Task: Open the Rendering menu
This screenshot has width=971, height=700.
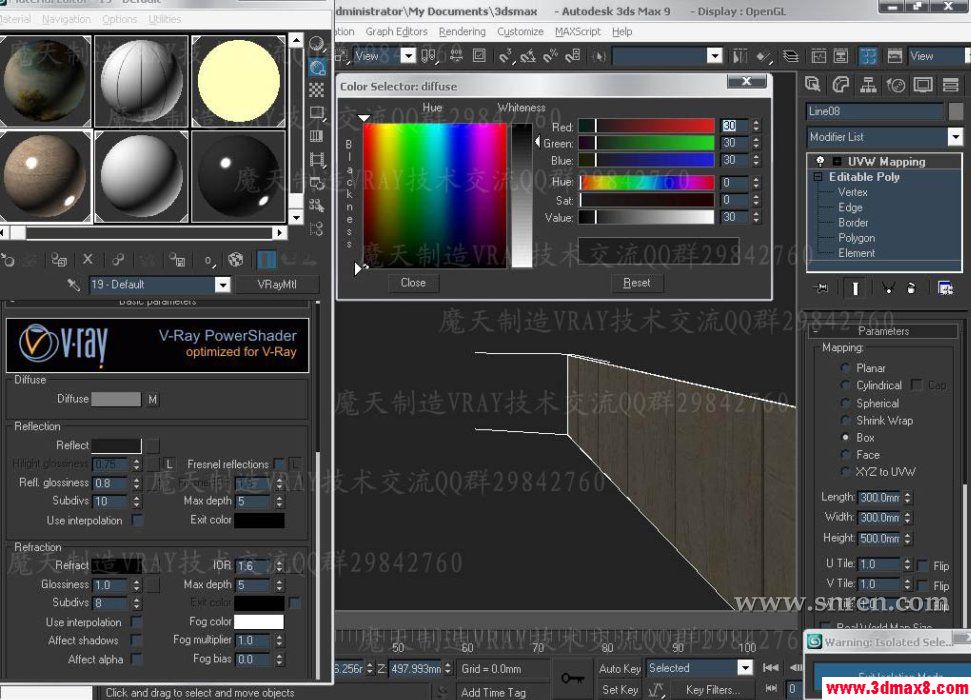Action: coord(462,32)
